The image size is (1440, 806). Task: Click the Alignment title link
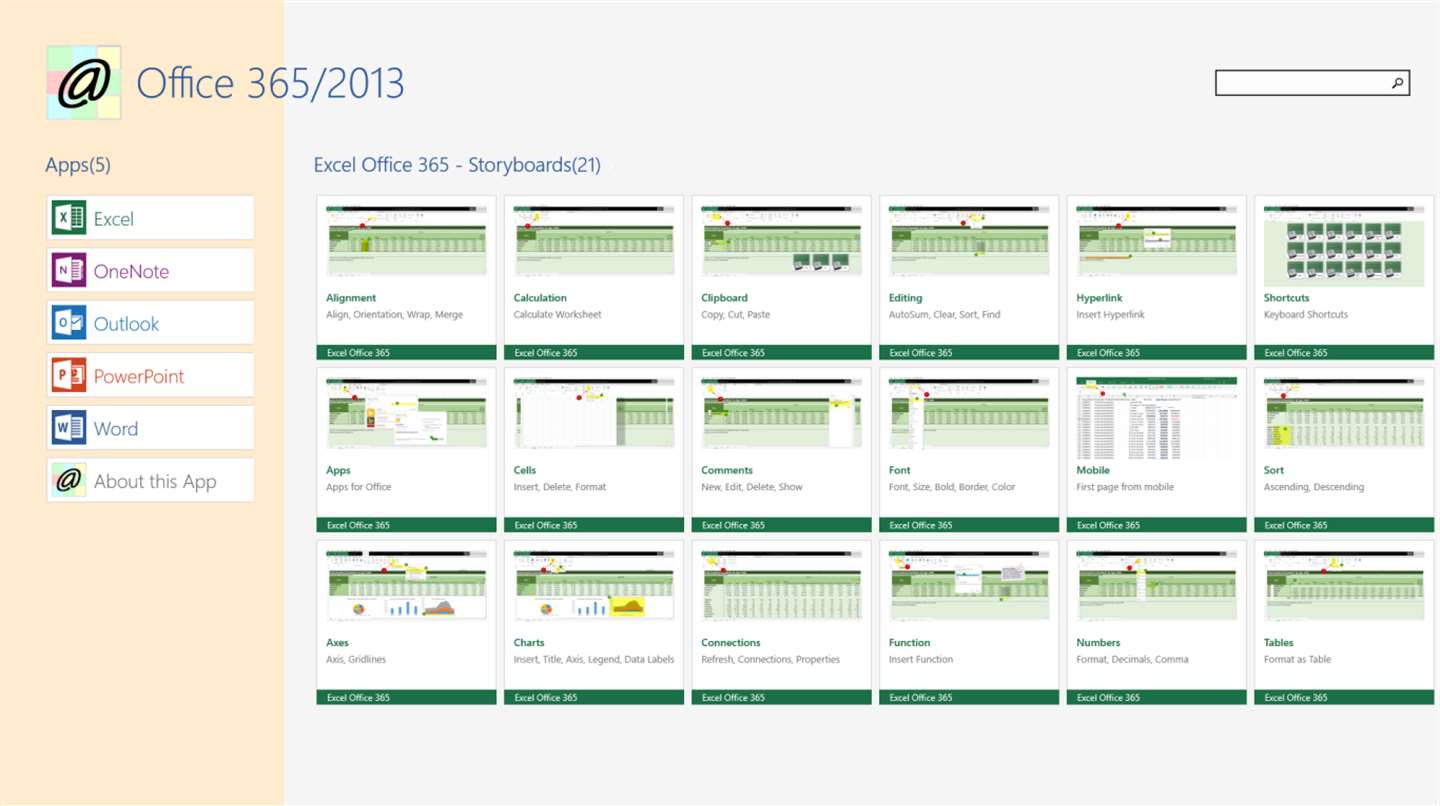coord(351,298)
